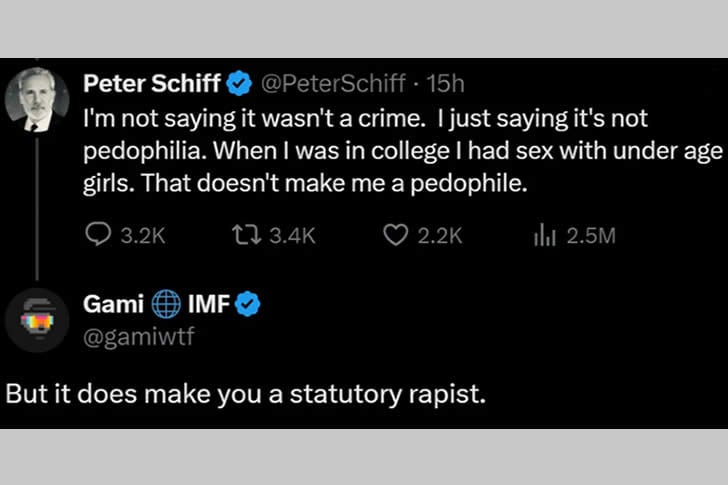Click the verified badge next to IMF
Image resolution: width=728 pixels, height=485 pixels.
click(248, 304)
